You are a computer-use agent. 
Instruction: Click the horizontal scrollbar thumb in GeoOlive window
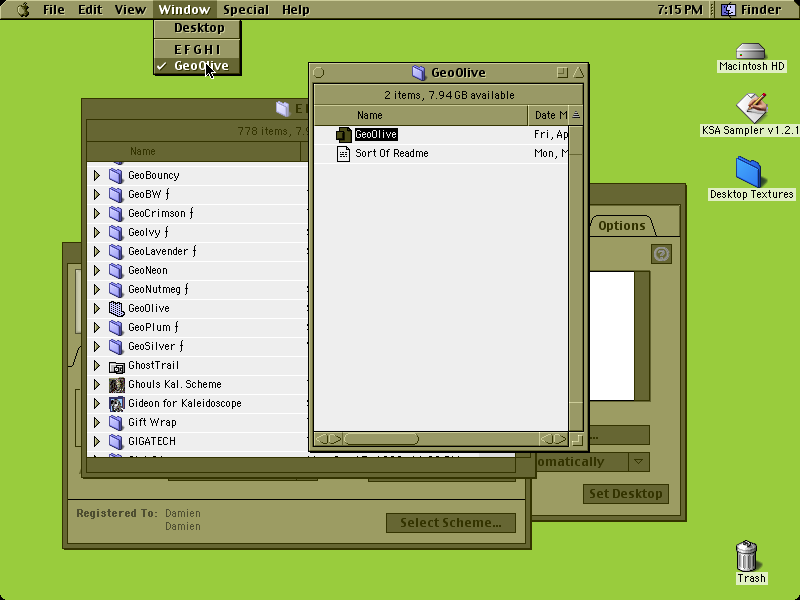[x=381, y=439]
